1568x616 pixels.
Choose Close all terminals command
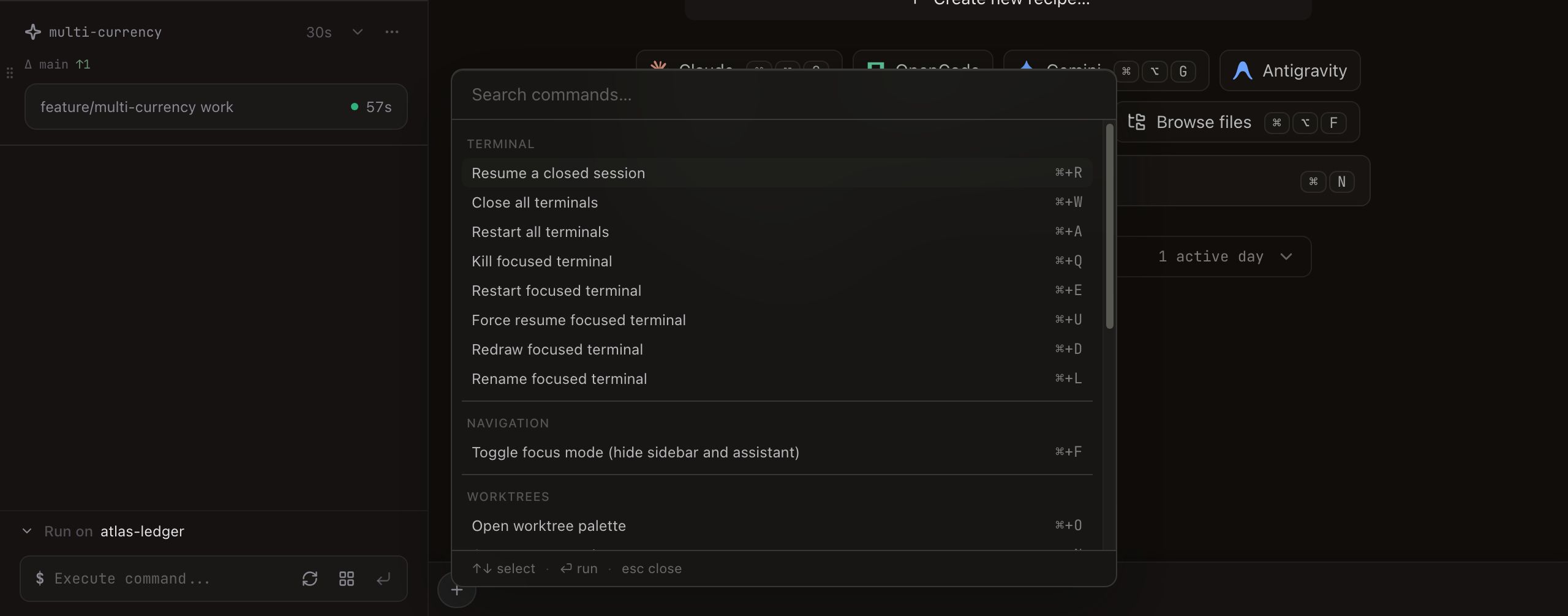pos(777,202)
